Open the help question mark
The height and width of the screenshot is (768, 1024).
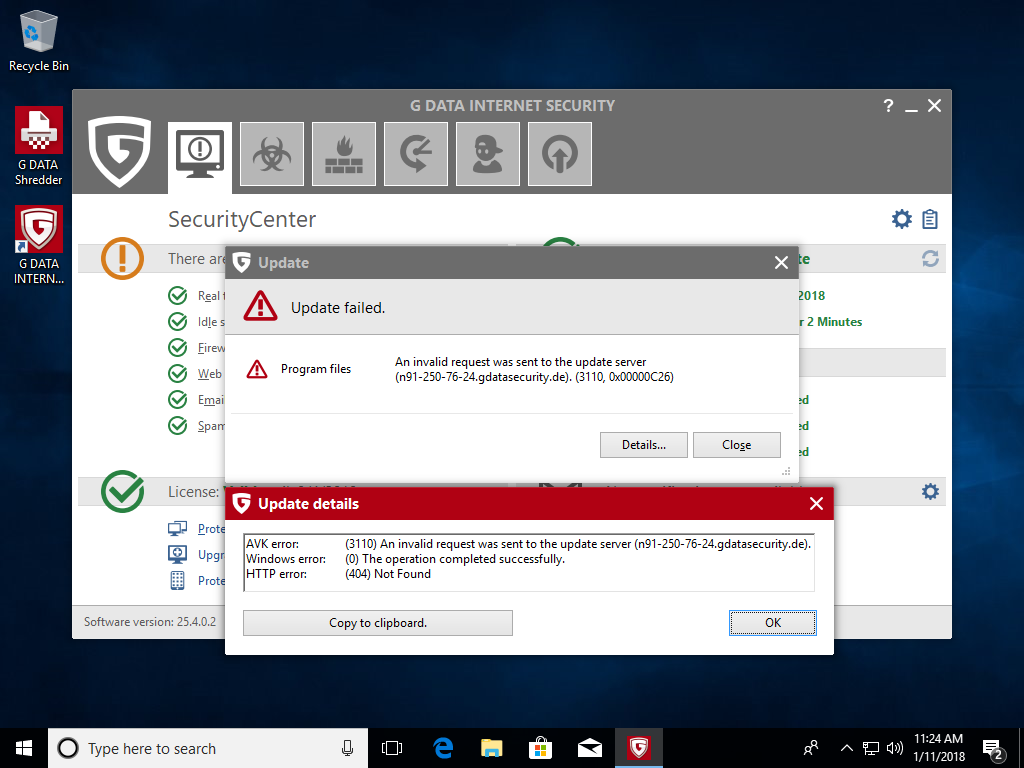tap(888, 106)
